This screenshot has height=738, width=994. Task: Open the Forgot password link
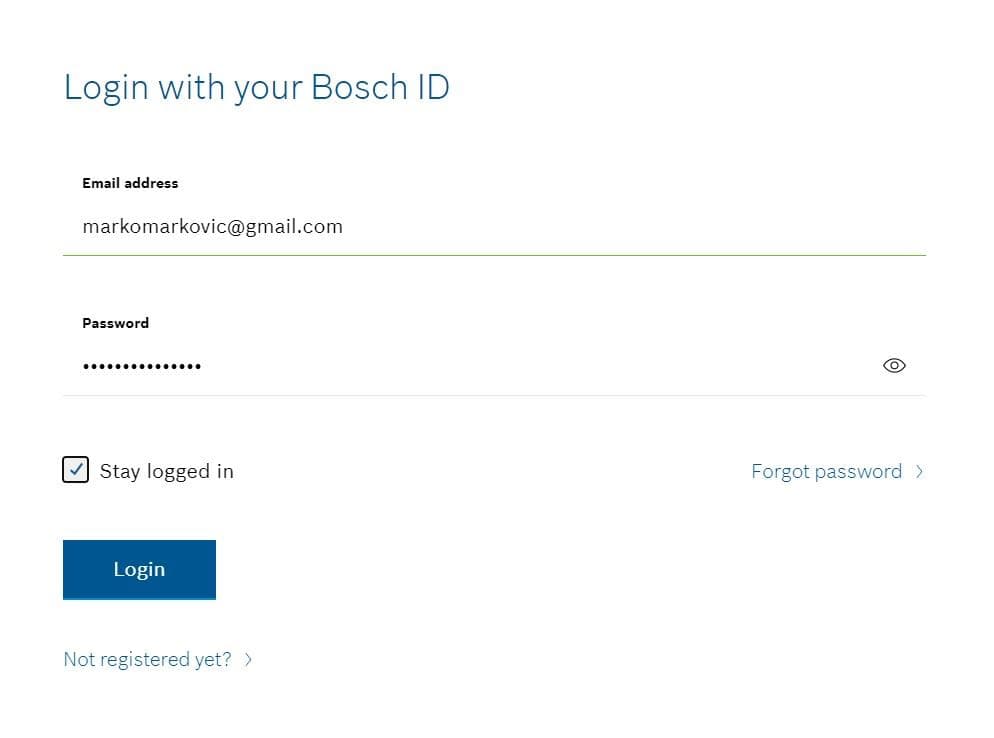pos(826,472)
